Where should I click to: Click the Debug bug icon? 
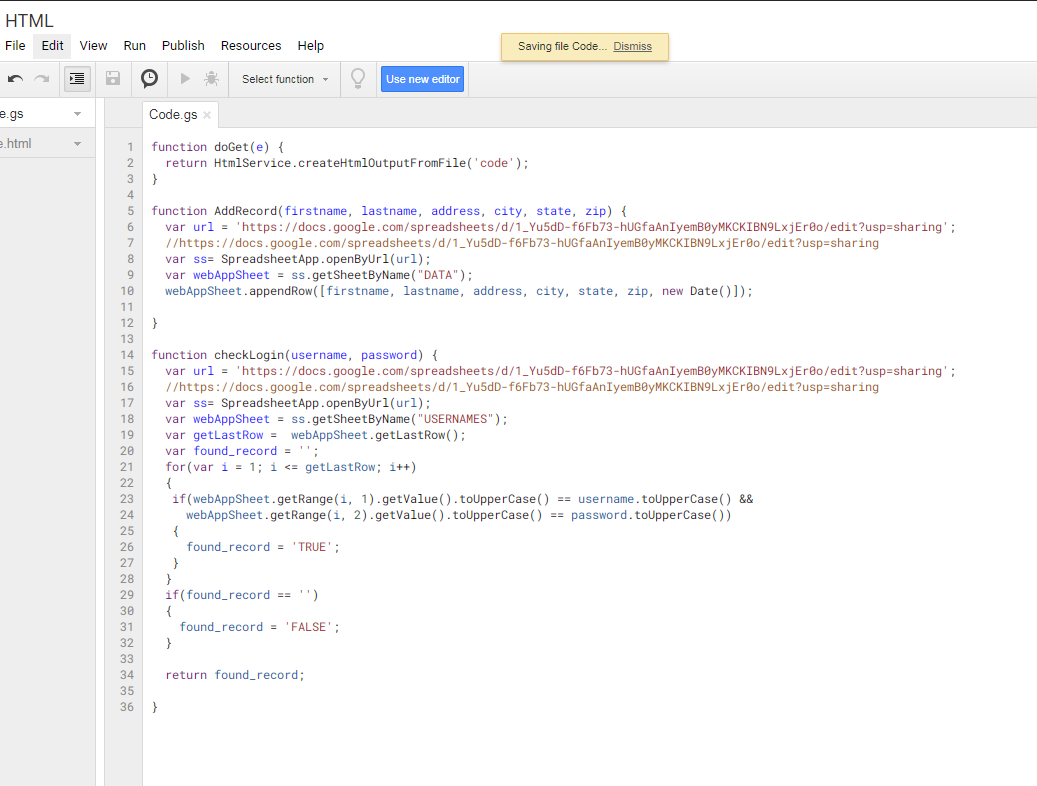click(x=211, y=79)
